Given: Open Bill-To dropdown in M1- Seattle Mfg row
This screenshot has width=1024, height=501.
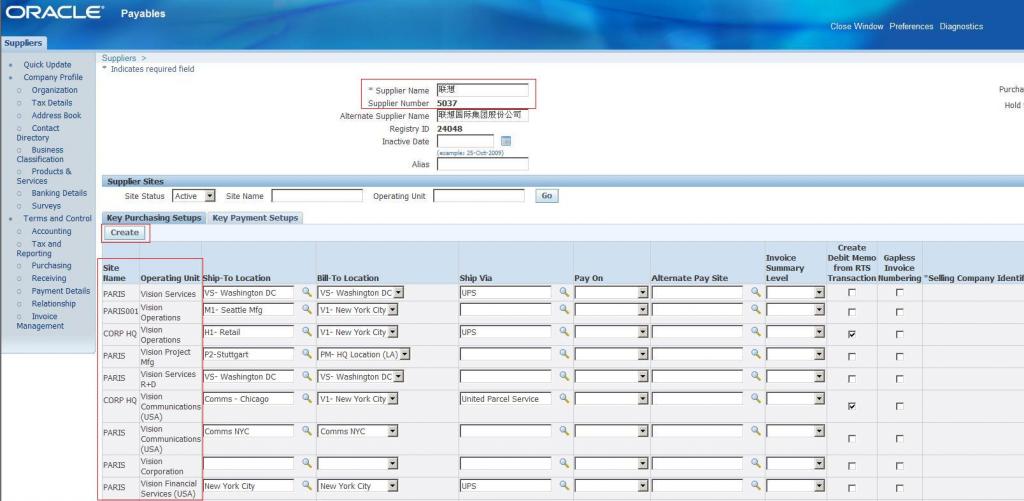Looking at the screenshot, I should tap(358, 310).
